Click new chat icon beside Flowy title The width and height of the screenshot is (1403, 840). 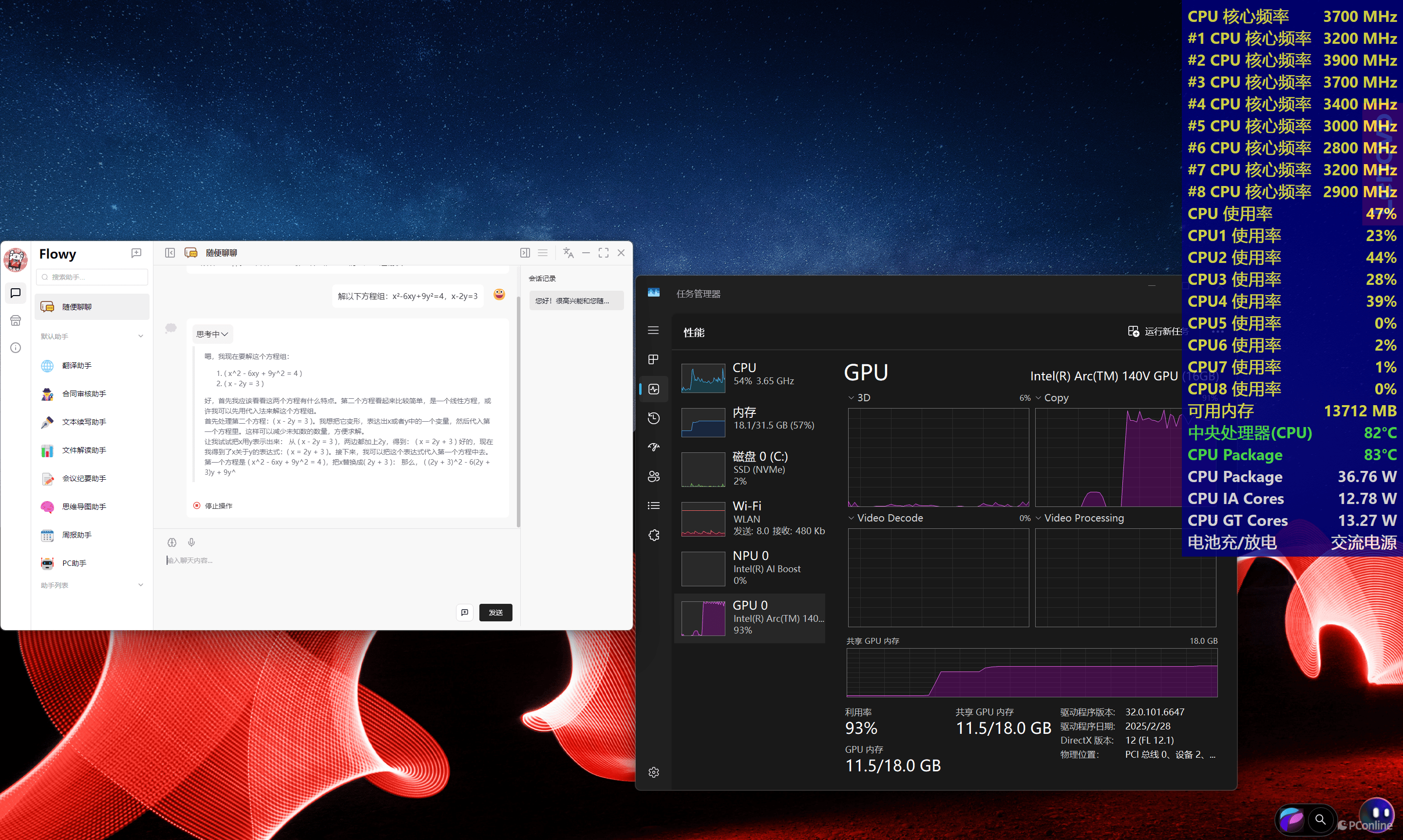(136, 253)
